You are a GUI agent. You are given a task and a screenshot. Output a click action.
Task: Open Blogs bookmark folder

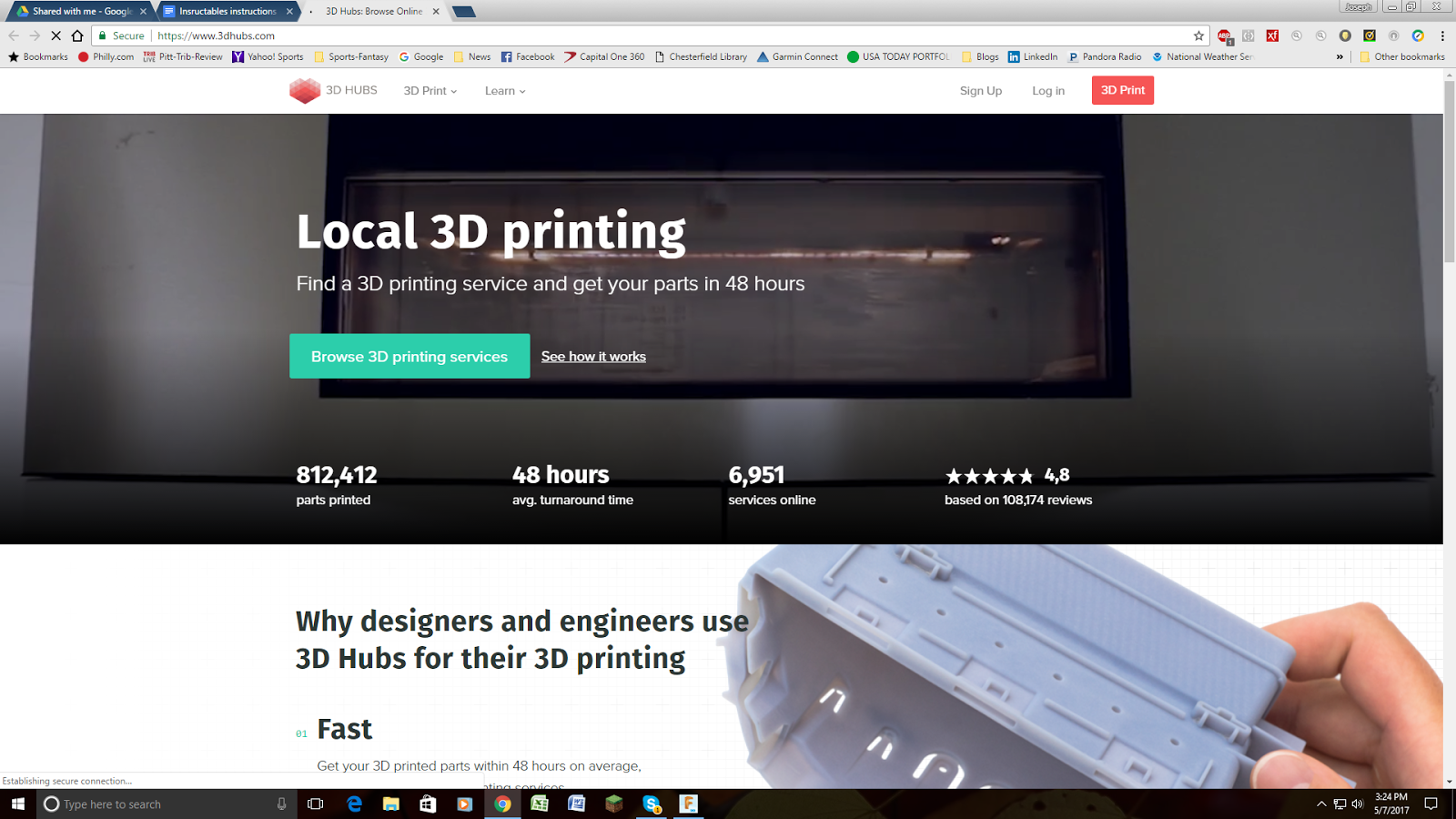[x=980, y=56]
